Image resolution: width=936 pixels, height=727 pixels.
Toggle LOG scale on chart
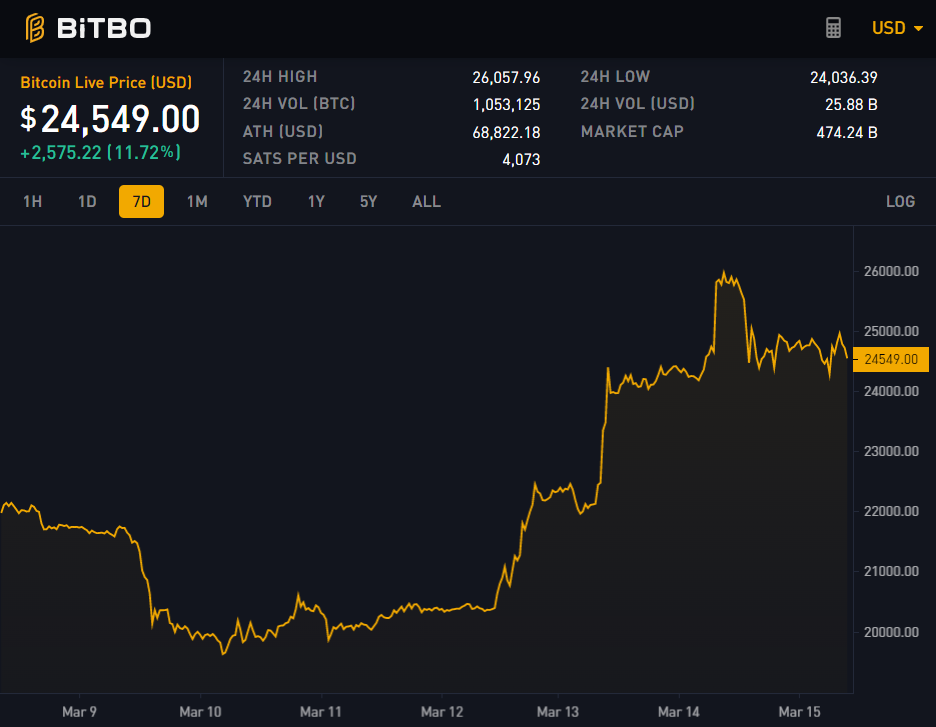(x=900, y=202)
